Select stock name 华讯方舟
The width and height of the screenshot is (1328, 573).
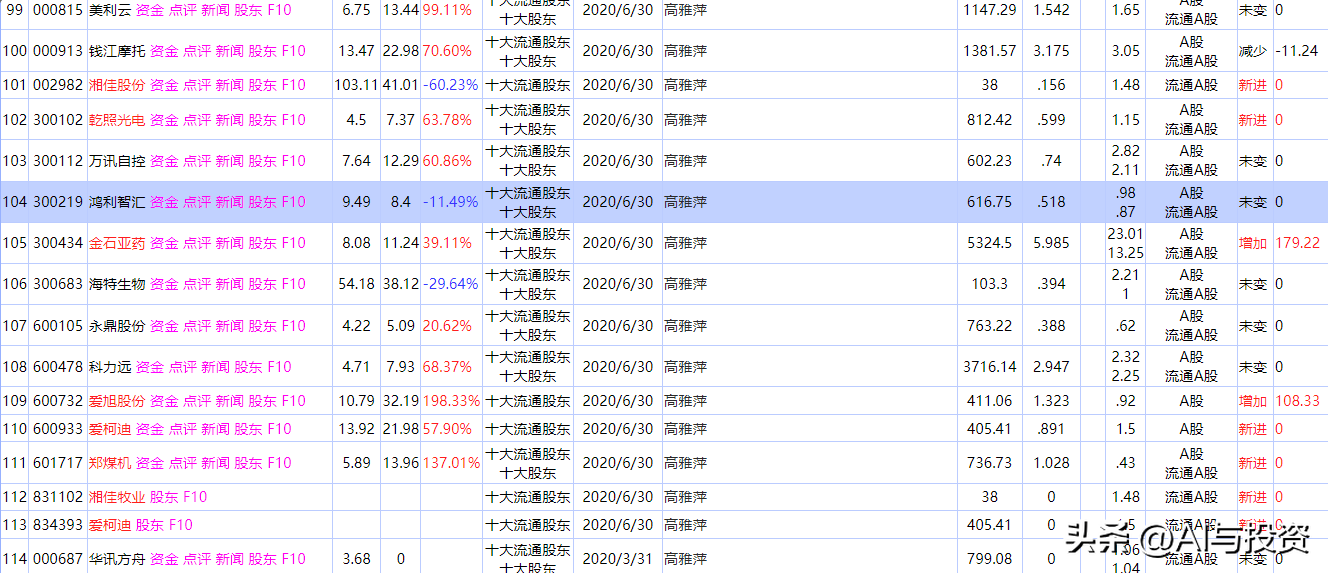pos(117,559)
